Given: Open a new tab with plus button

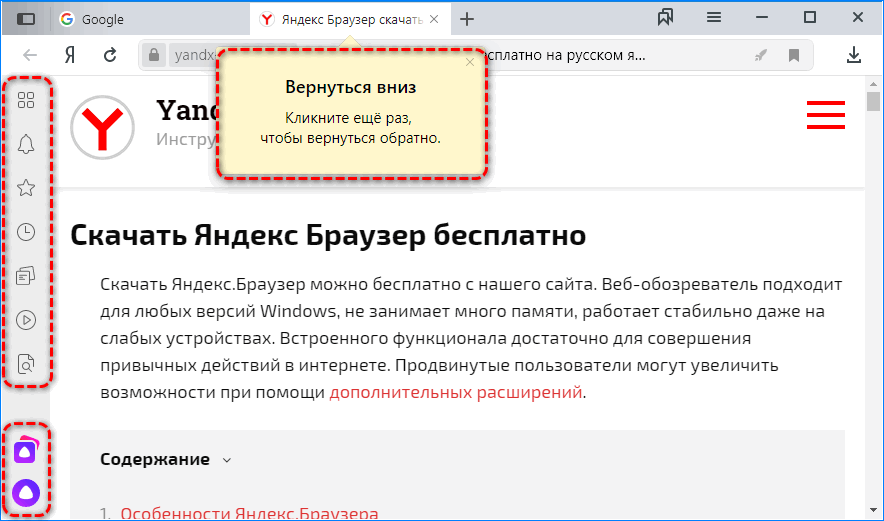Looking at the screenshot, I should coord(466,19).
